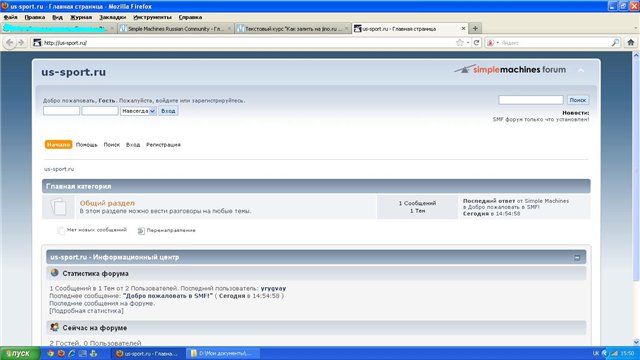Click the browser Back arrow button
640x360 pixels.
(9, 42)
